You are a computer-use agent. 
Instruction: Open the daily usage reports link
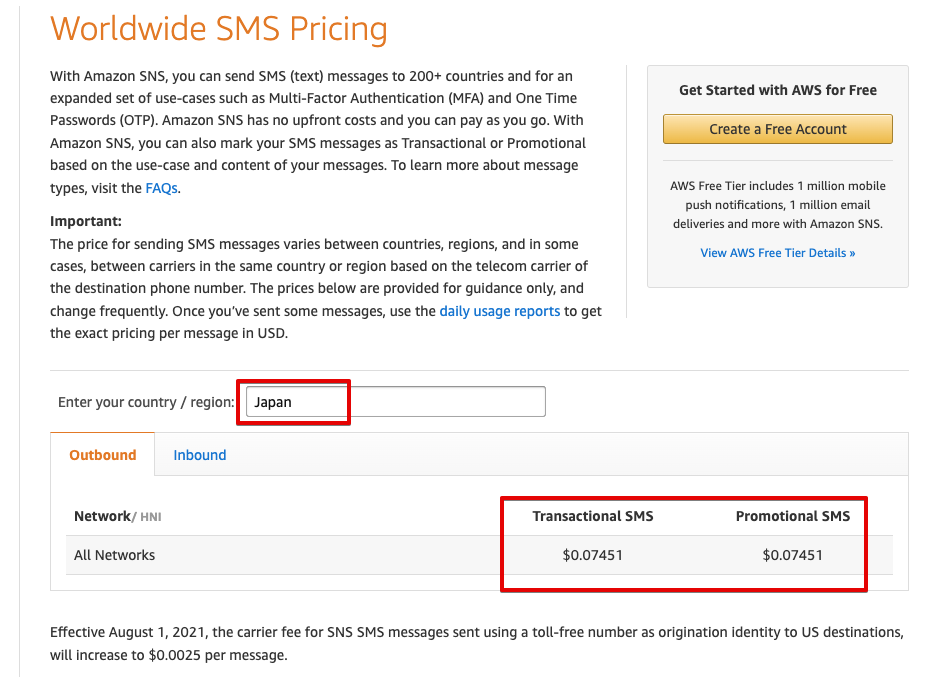500,311
